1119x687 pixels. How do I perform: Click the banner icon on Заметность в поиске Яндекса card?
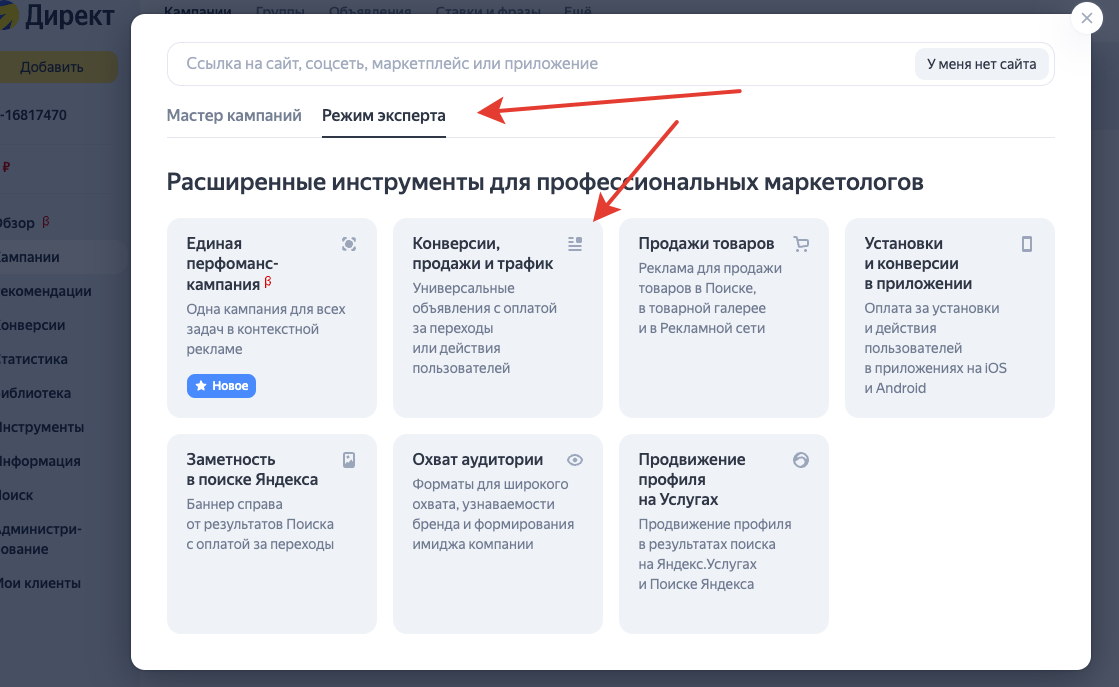(x=349, y=460)
